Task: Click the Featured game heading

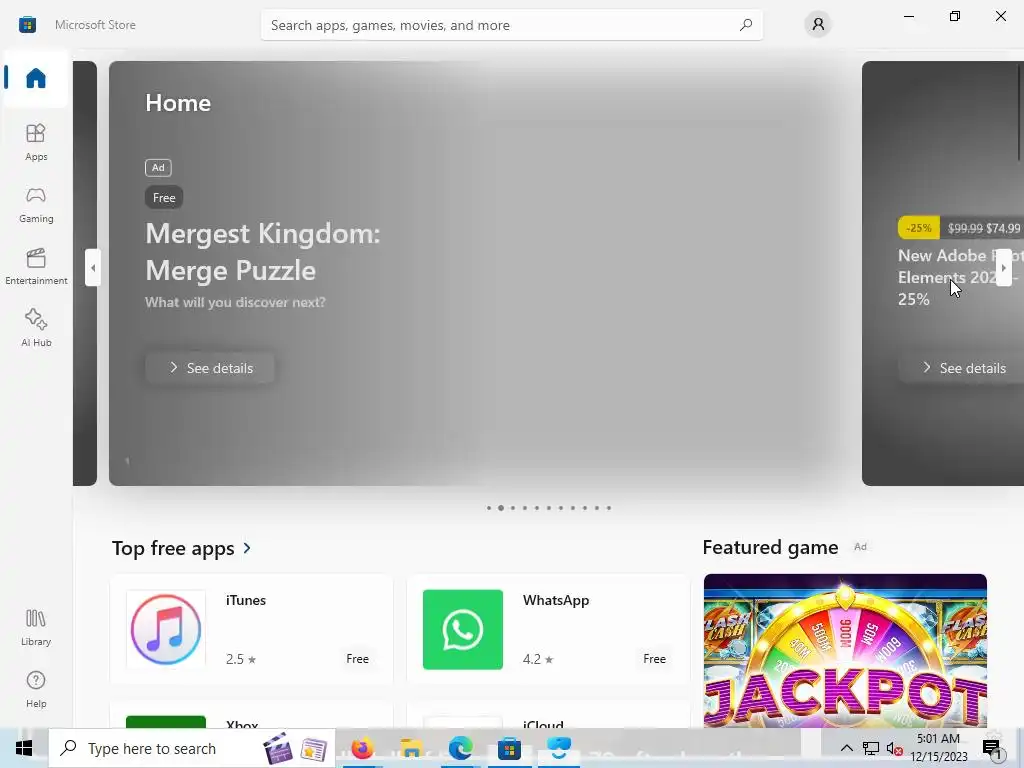Action: (770, 547)
